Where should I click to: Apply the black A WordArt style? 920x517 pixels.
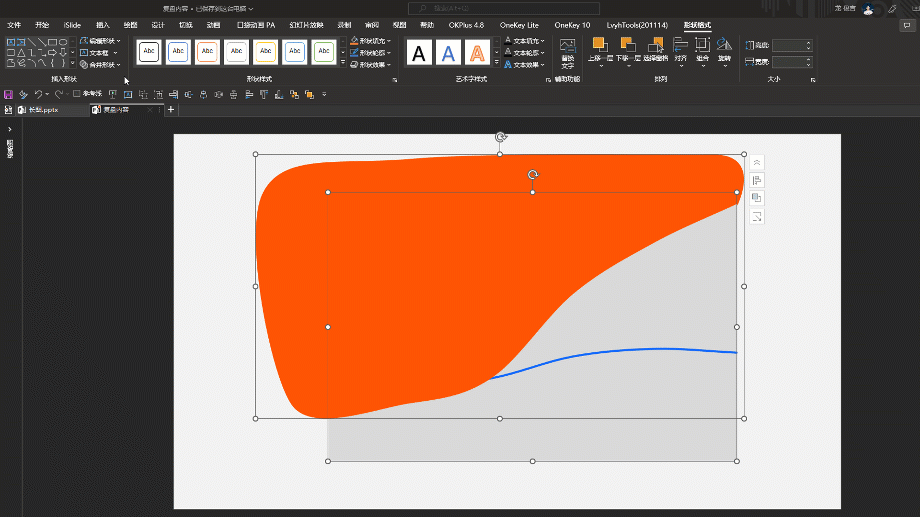419,53
